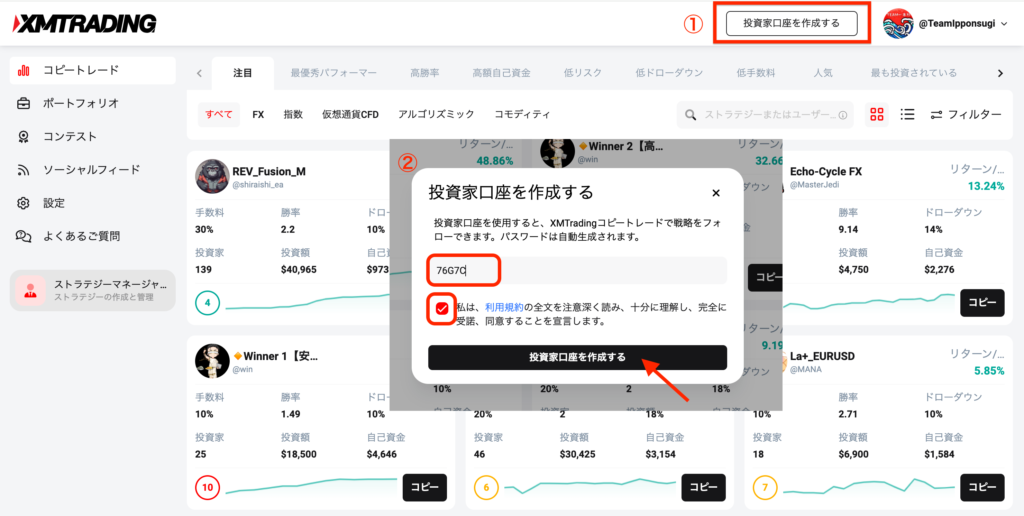
Task: Click the search field info icon
Action: tap(842, 115)
